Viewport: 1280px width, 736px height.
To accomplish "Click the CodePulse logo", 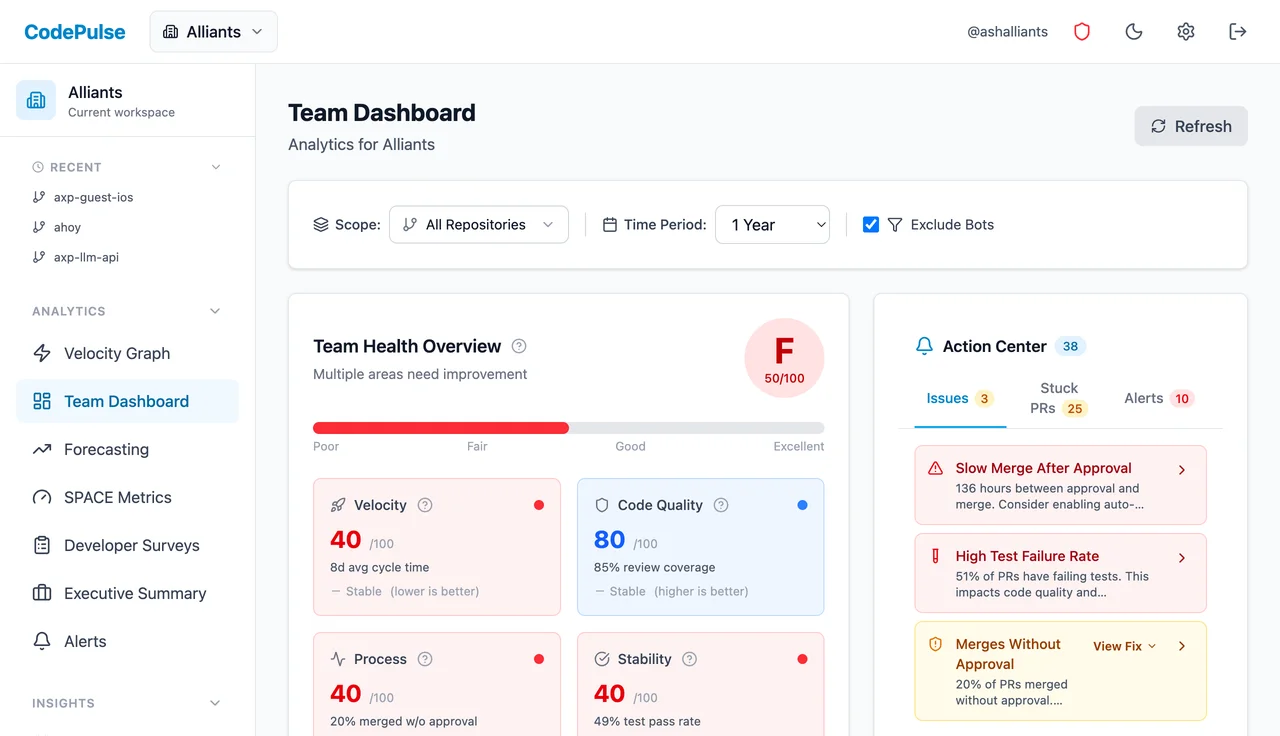I will 75,32.
